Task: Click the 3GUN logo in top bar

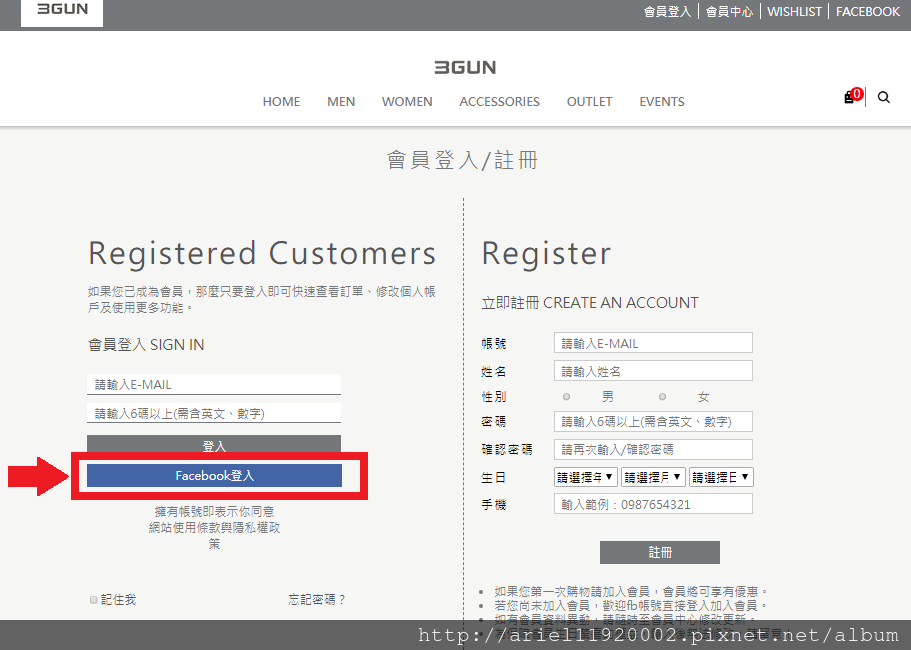Action: pos(62,10)
